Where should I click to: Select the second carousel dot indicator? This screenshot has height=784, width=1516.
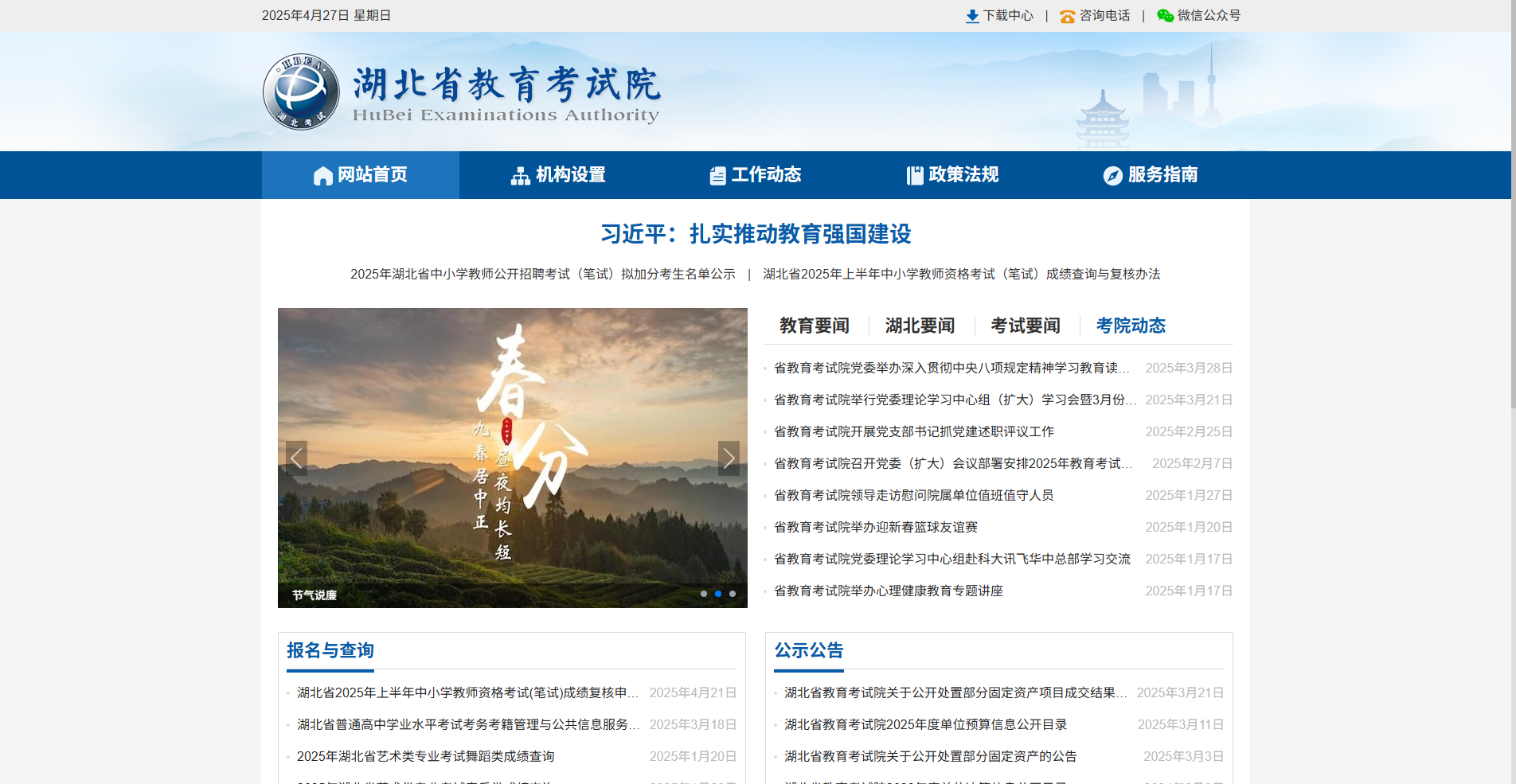pyautogui.click(x=718, y=593)
